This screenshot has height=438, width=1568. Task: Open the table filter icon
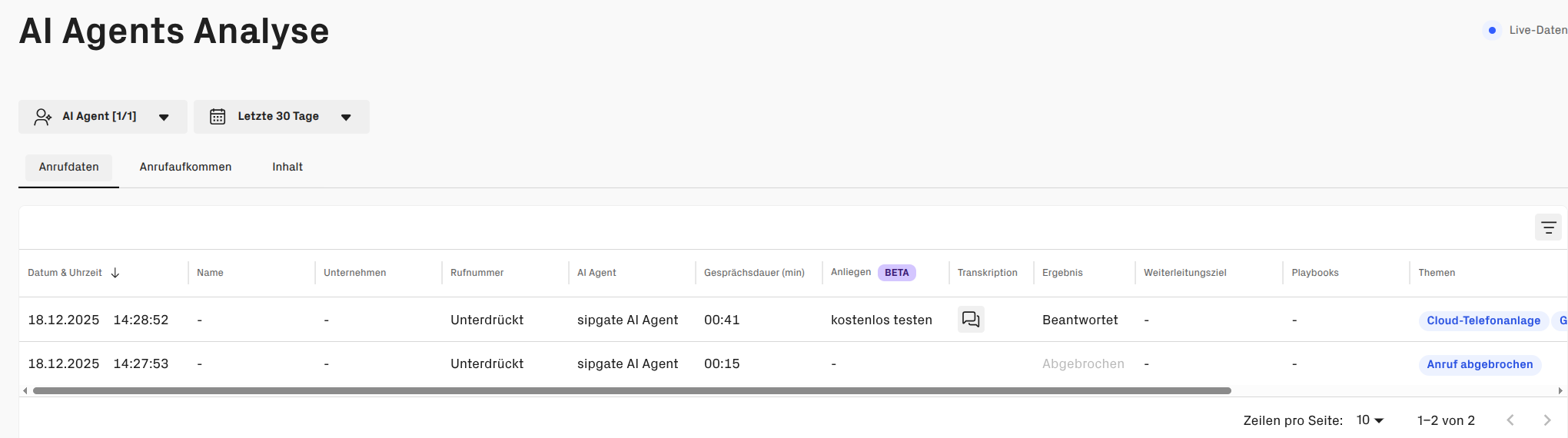[1548, 227]
